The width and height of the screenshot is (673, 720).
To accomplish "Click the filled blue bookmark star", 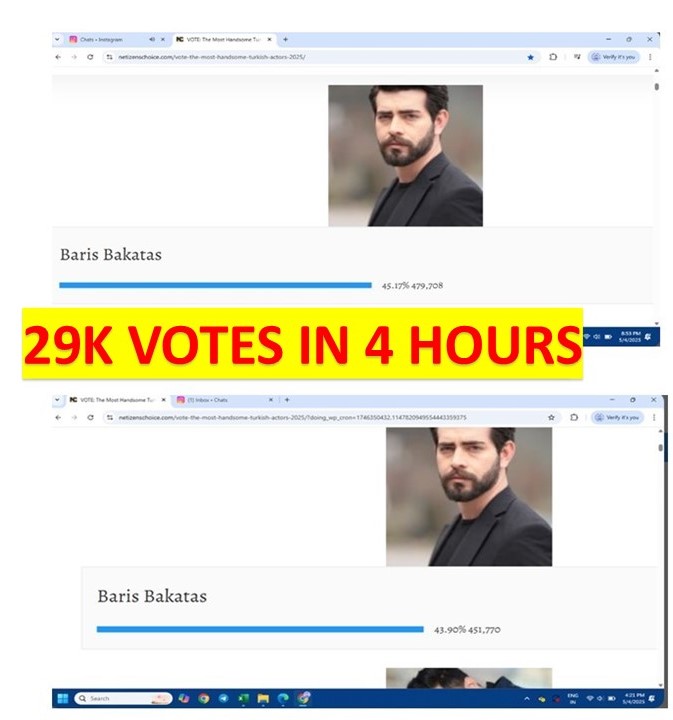I will point(531,57).
